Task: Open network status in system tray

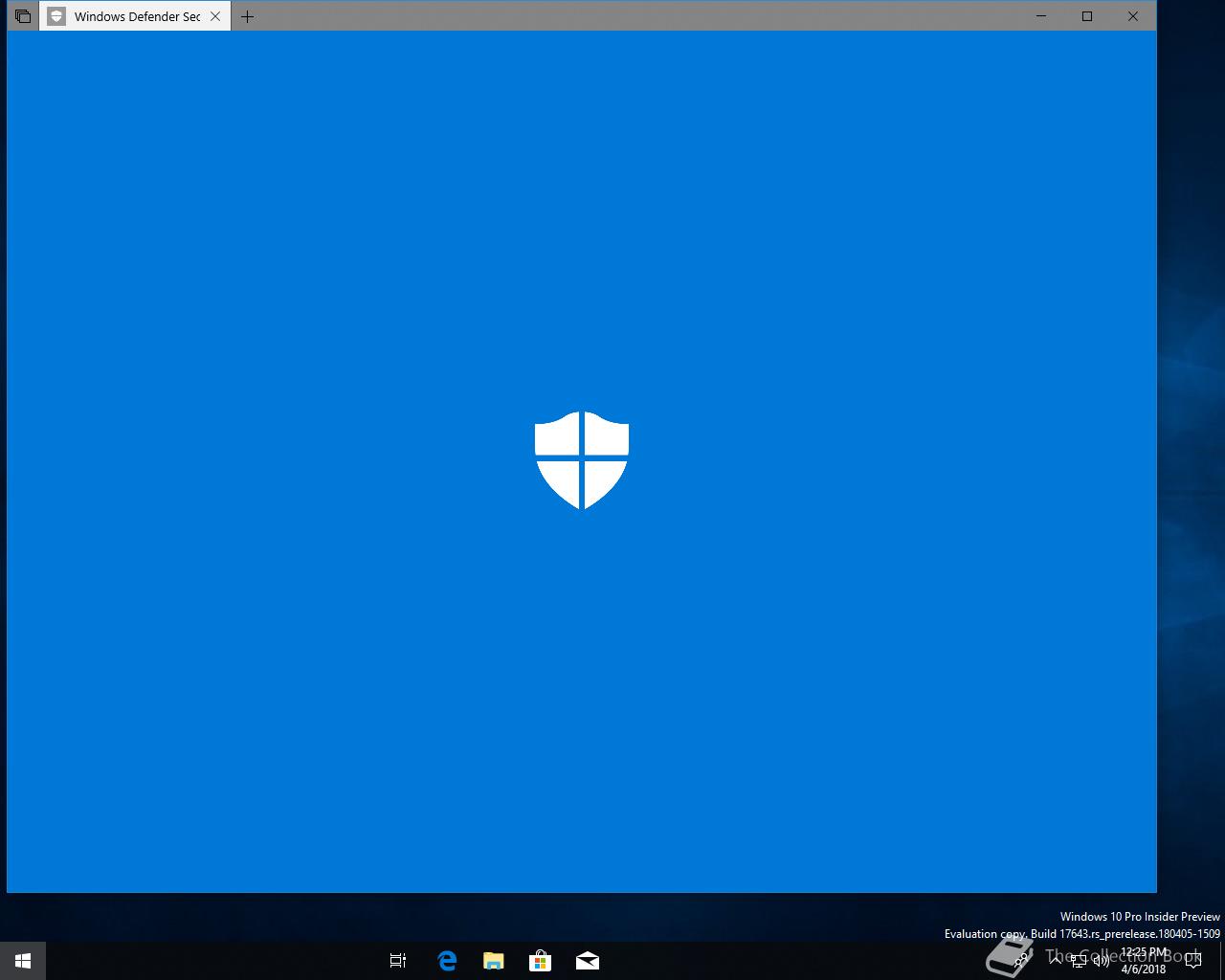Action: coord(1079,961)
